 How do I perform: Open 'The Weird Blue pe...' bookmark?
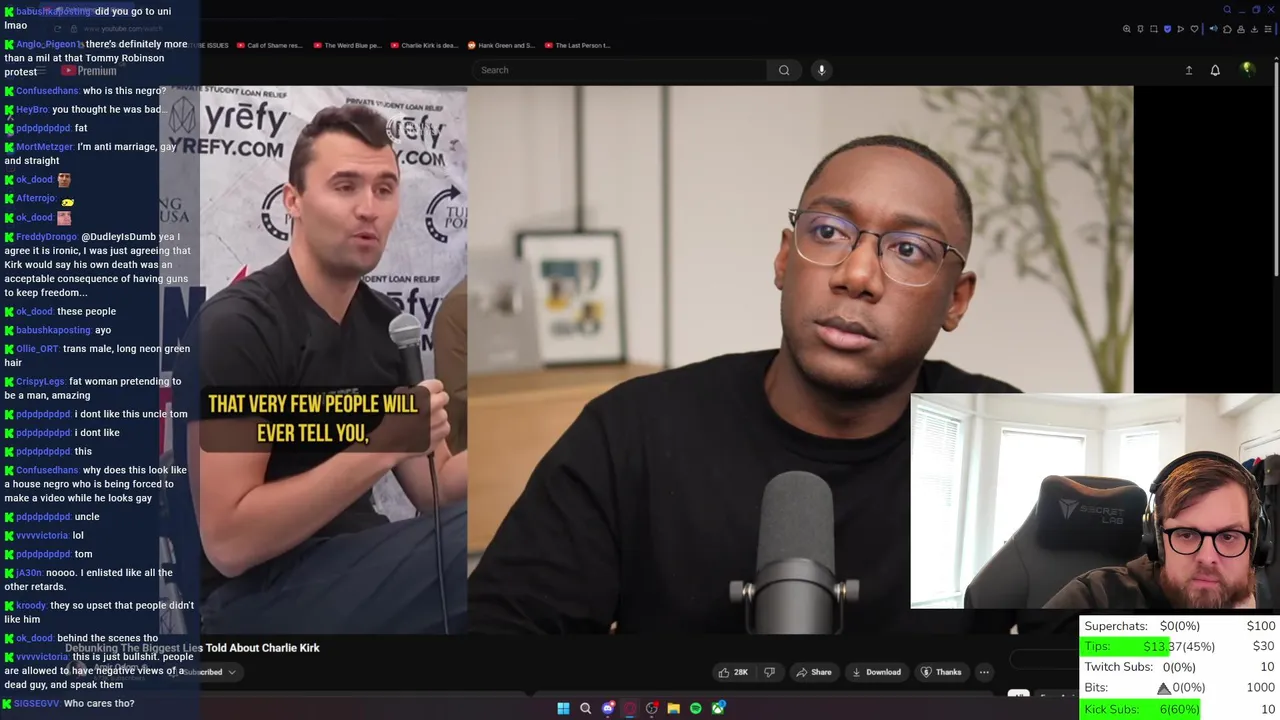348,45
